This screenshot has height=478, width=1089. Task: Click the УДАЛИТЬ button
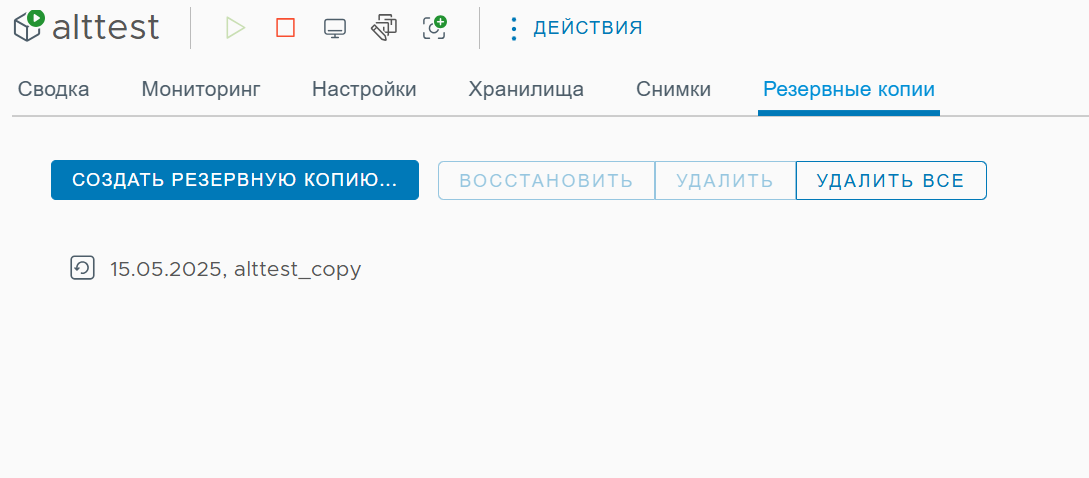click(x=725, y=181)
